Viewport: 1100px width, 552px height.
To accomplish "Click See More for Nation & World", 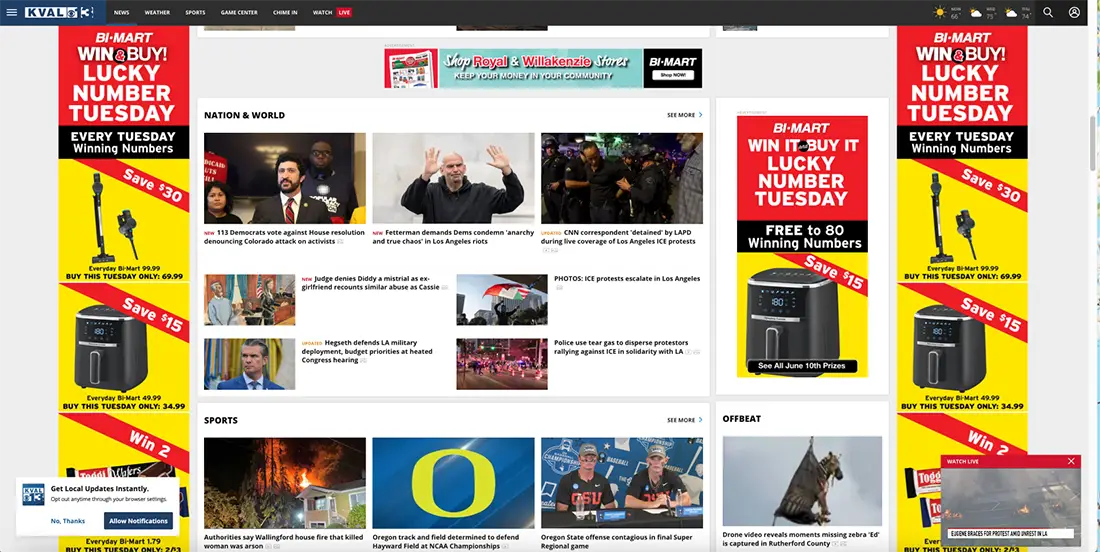I will point(684,115).
